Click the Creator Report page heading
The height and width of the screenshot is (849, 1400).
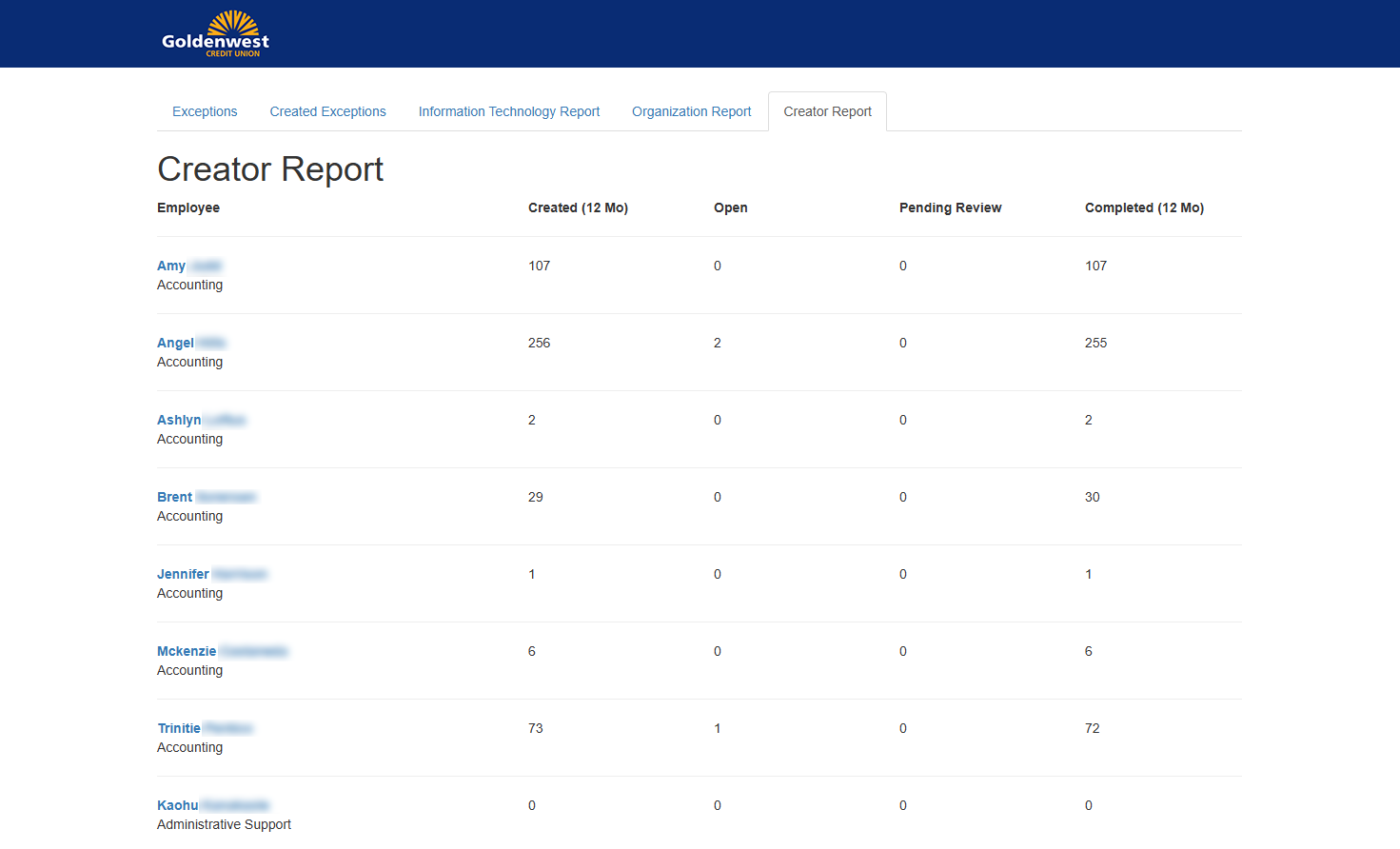click(270, 169)
